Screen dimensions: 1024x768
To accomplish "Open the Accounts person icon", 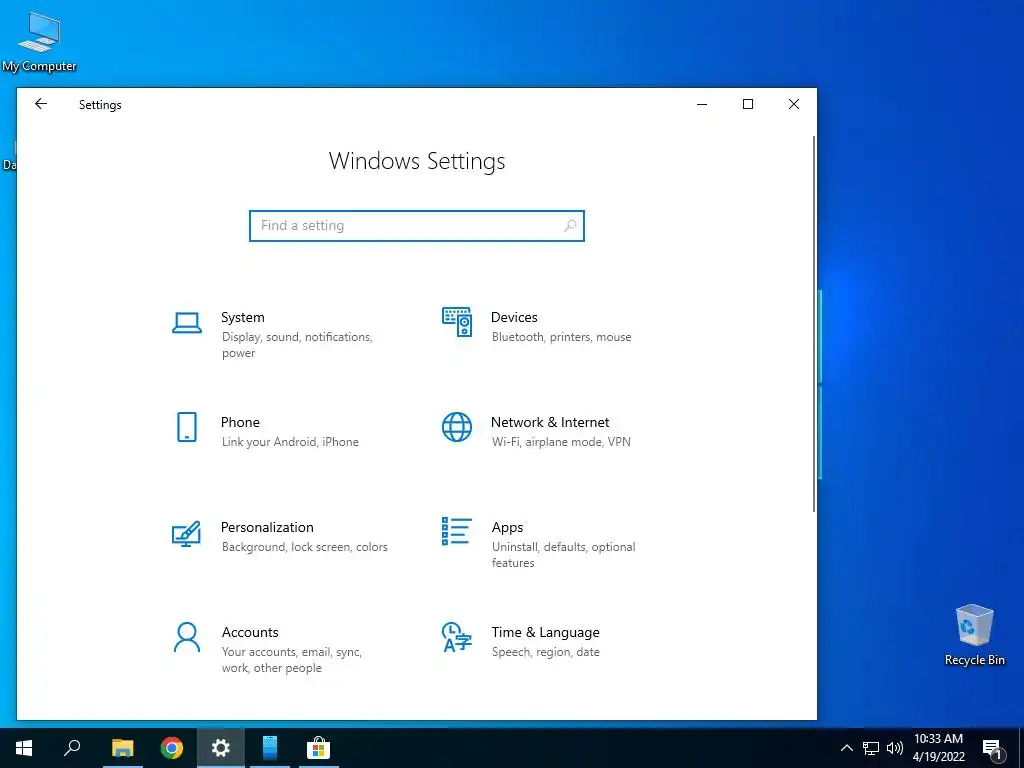I will click(187, 637).
